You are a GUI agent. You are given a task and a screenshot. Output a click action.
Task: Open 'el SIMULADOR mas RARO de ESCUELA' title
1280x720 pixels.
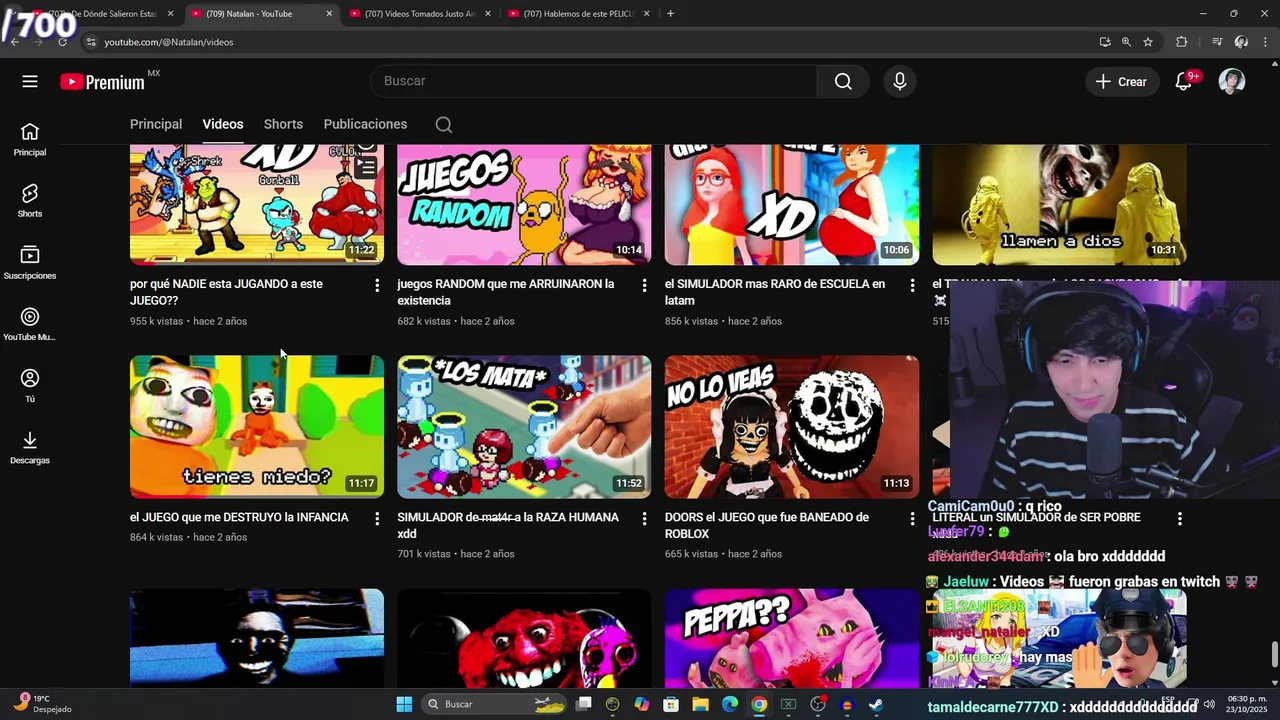tap(775, 292)
